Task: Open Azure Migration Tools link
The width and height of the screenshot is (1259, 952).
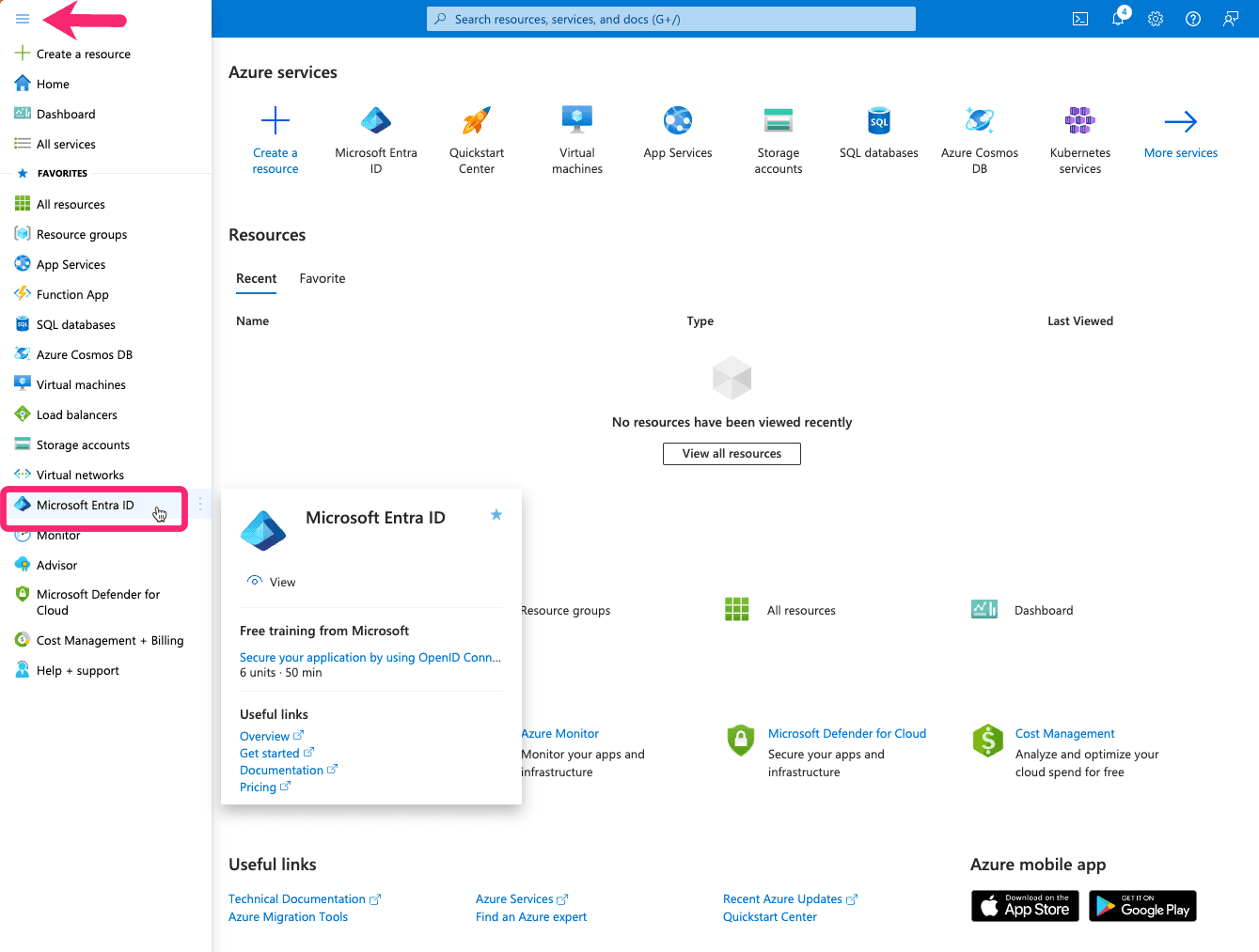Action: click(288, 917)
